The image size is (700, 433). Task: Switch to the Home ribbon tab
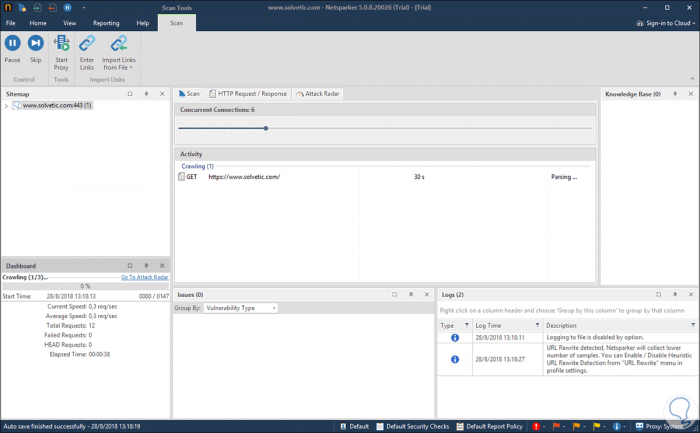(x=38, y=23)
